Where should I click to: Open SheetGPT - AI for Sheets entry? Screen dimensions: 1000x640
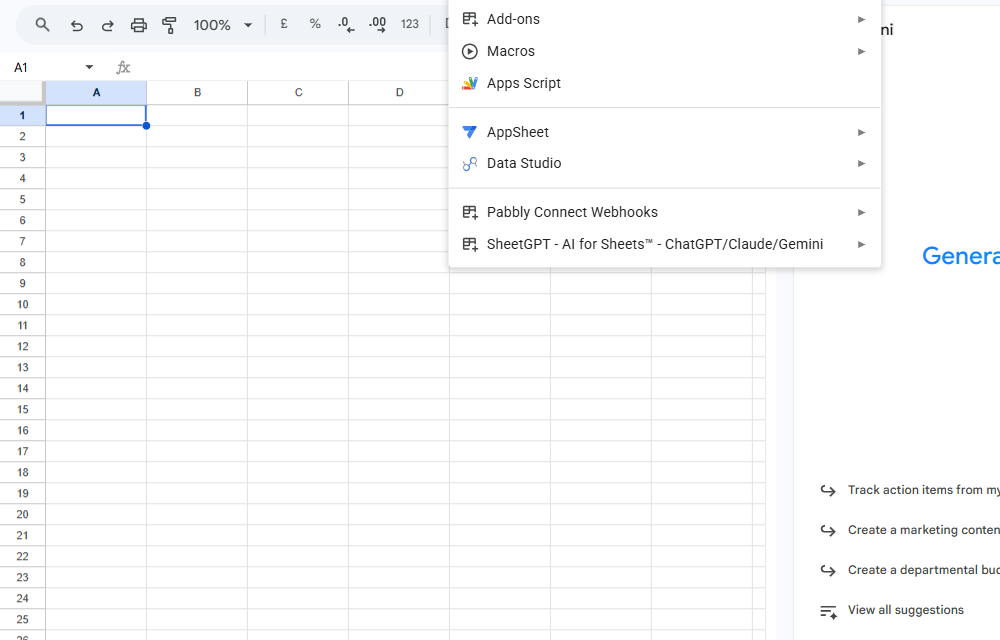[665, 244]
